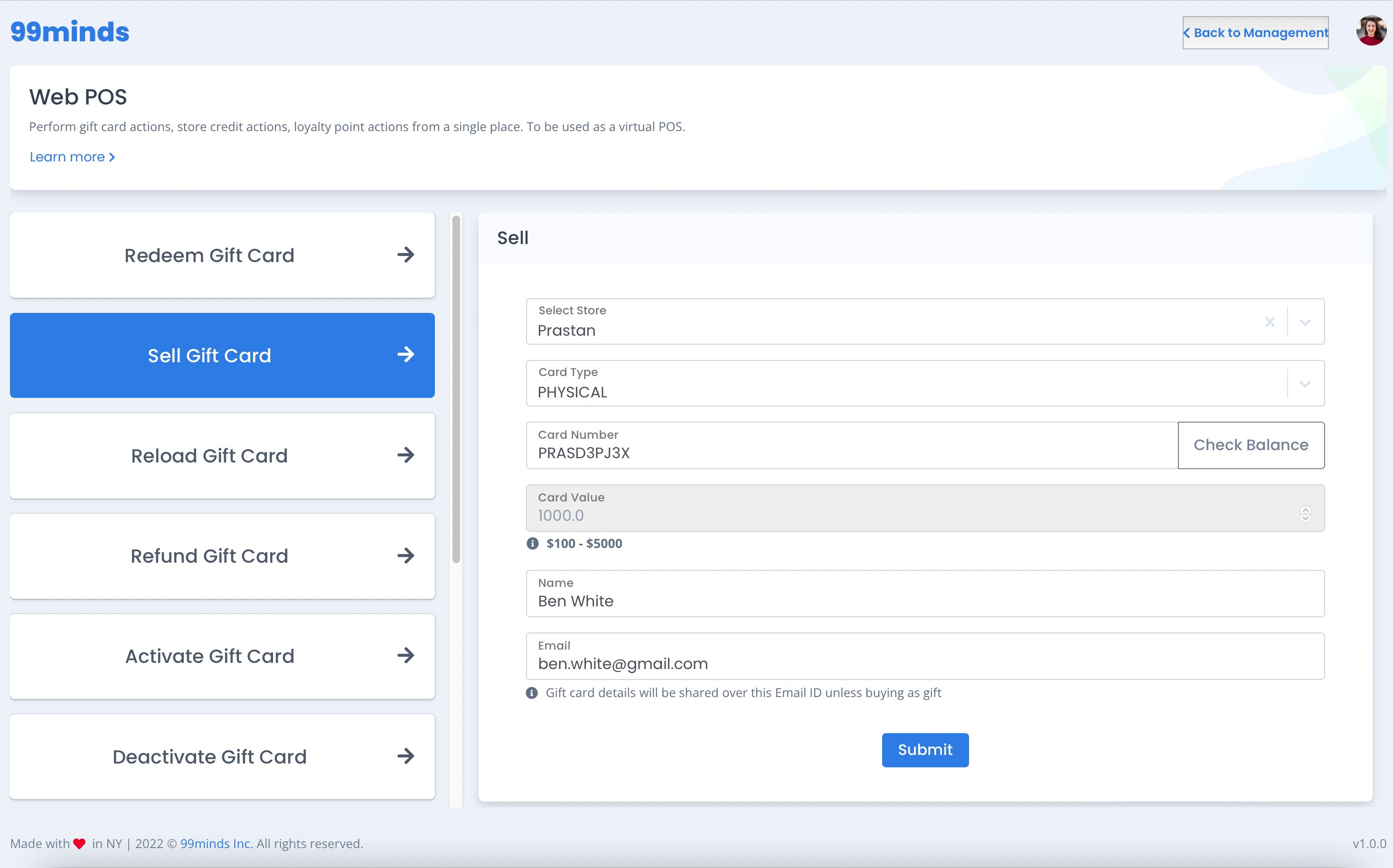This screenshot has height=868, width=1393.
Task: Open the 99minds Inc. footer link
Action: coord(217,844)
